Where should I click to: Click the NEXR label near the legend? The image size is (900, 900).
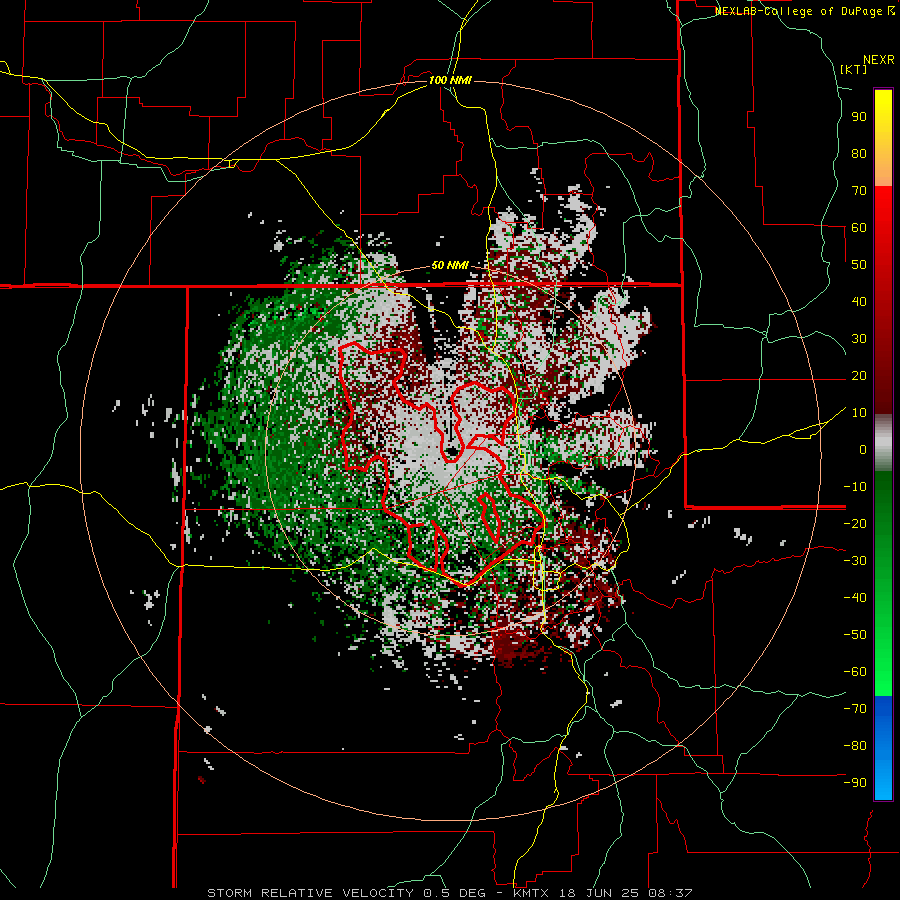point(879,60)
